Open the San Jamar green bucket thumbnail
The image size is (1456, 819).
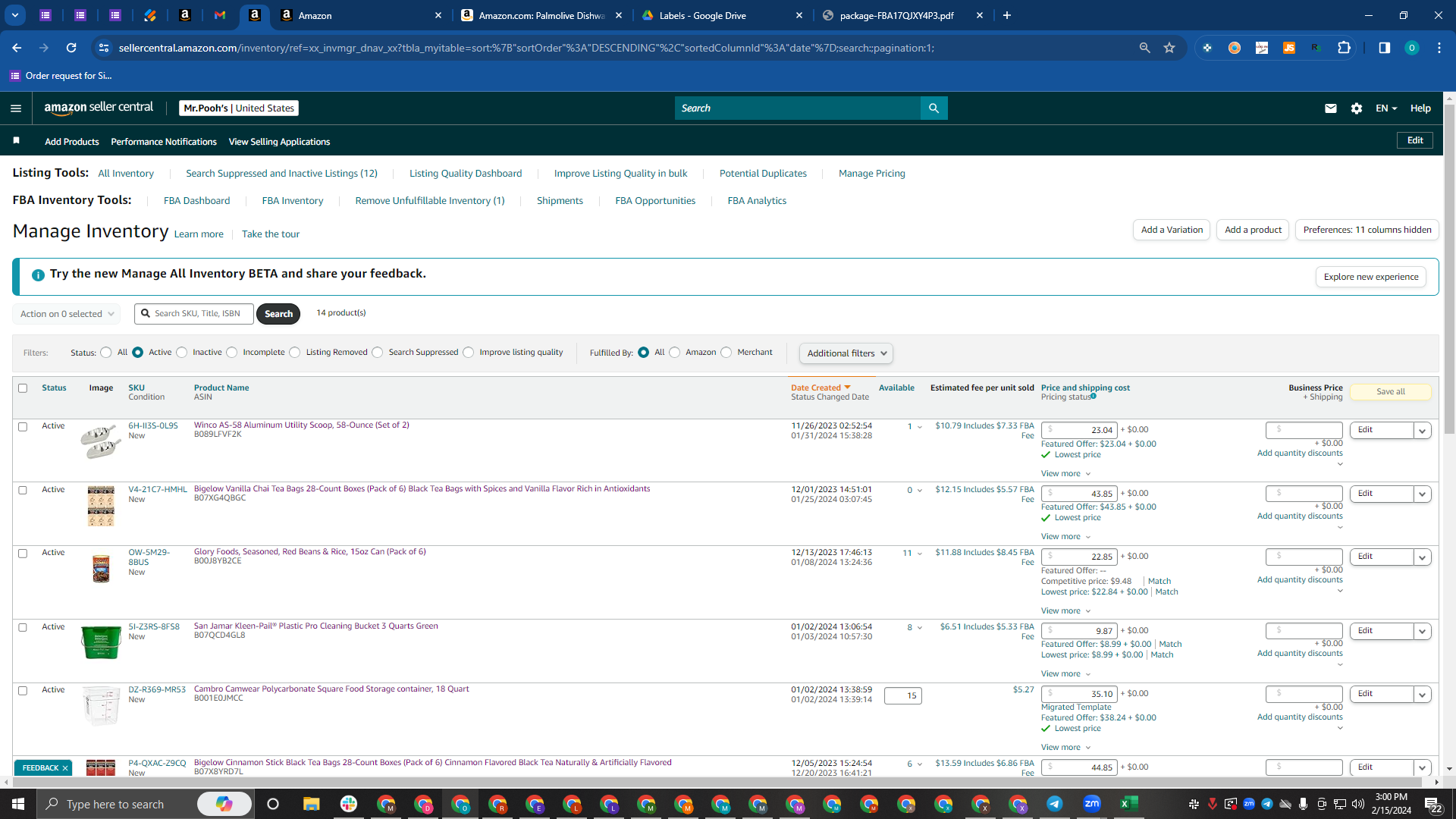pyautogui.click(x=101, y=643)
